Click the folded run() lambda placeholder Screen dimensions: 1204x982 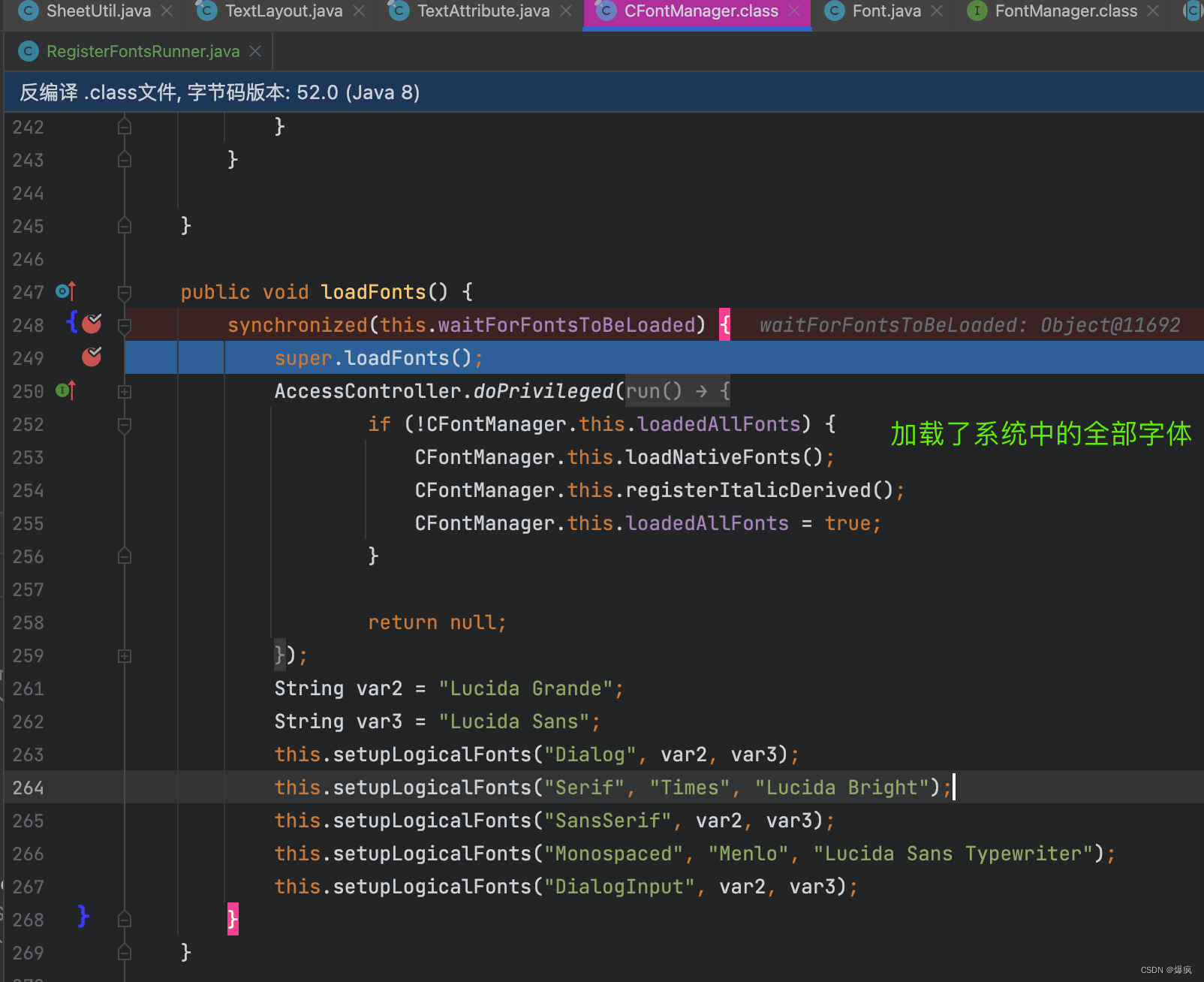pyautogui.click(x=677, y=391)
